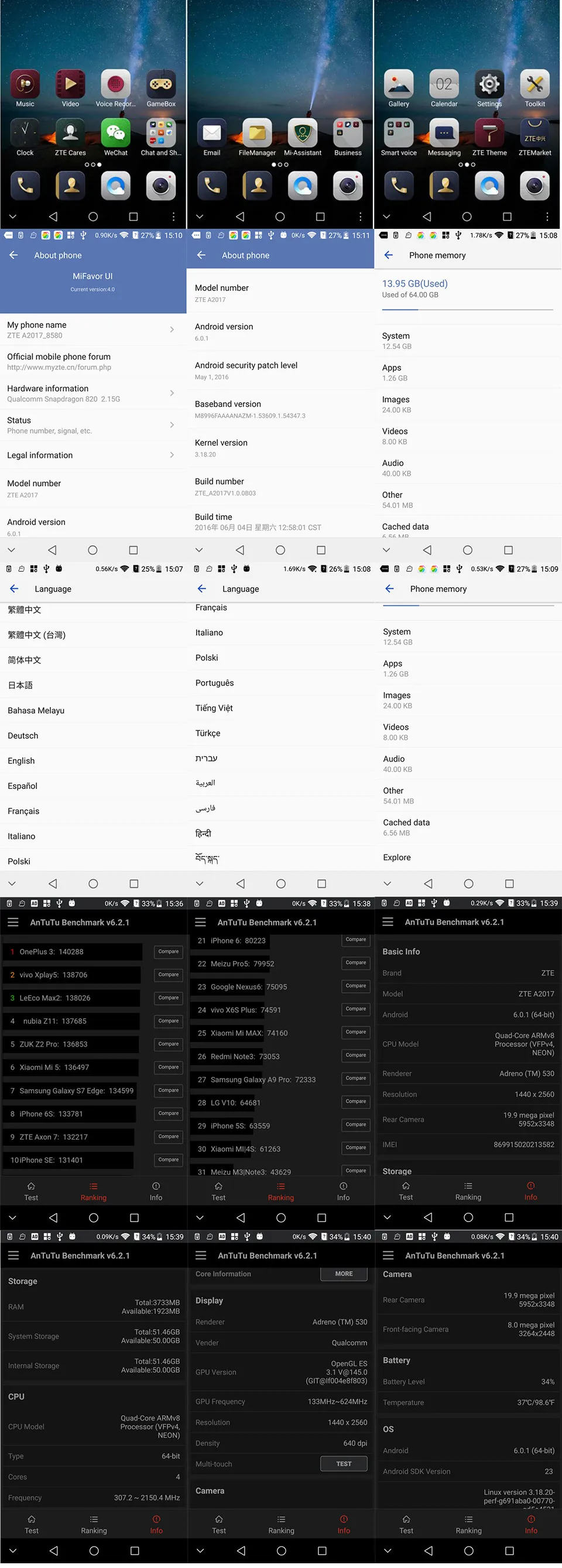The height and width of the screenshot is (1568, 562).
Task: Launch ZTE Cares
Action: pyautogui.click(x=70, y=133)
